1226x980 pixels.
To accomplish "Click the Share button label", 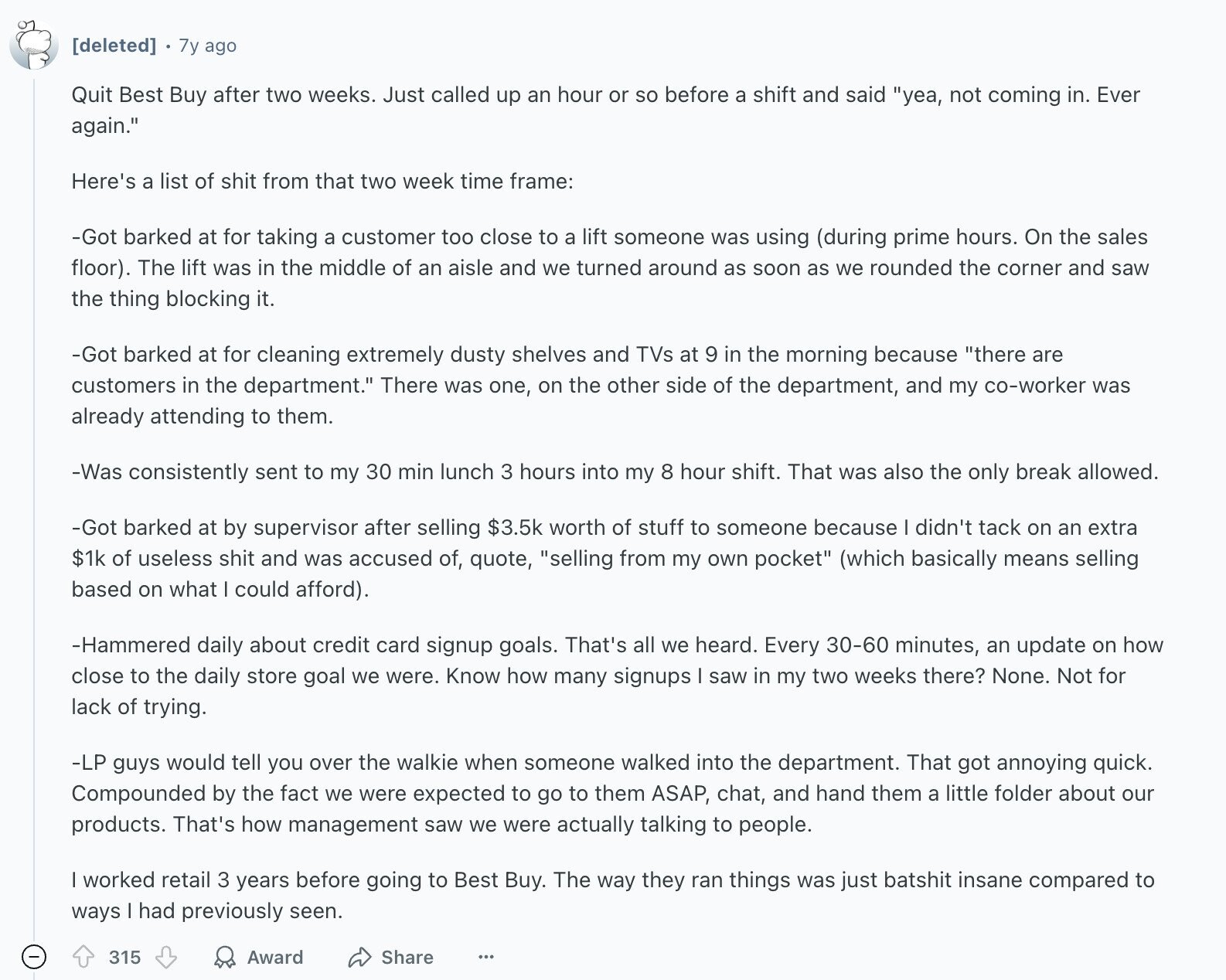I will [407, 958].
